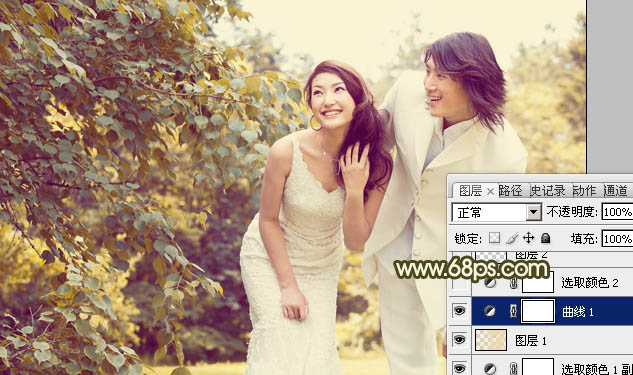Viewport: 633px width, 375px height.
Task: Select the 图层 1 layer name
Action: pos(531,341)
